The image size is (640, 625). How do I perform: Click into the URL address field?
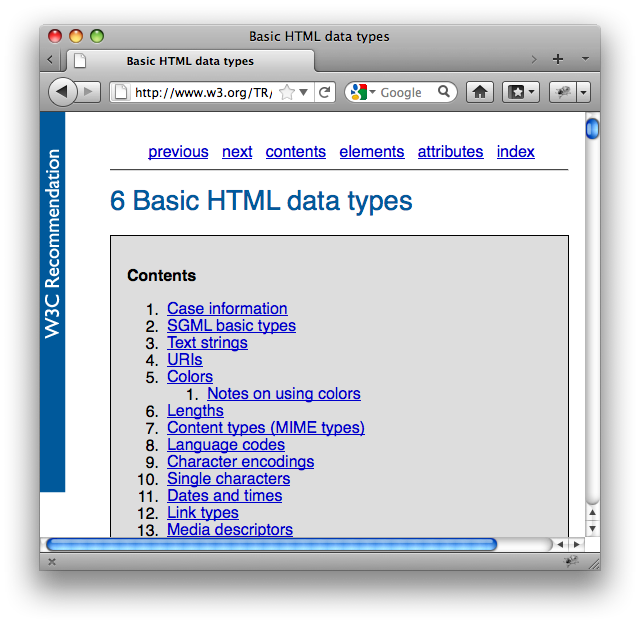(203, 93)
